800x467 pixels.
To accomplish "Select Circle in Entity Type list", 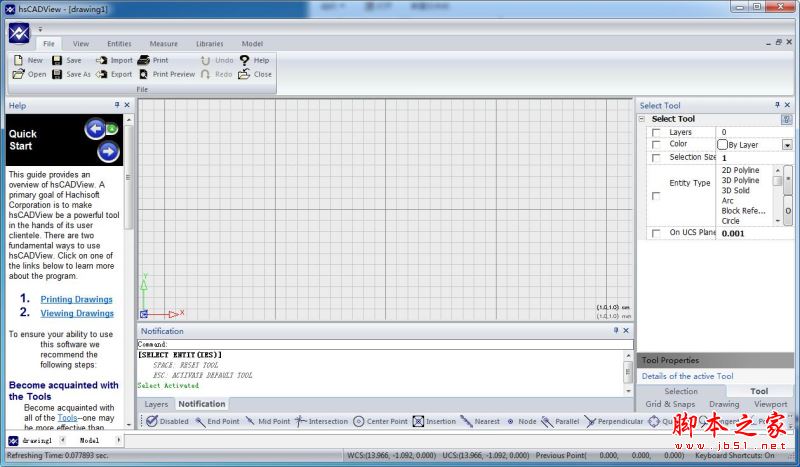I will click(730, 221).
